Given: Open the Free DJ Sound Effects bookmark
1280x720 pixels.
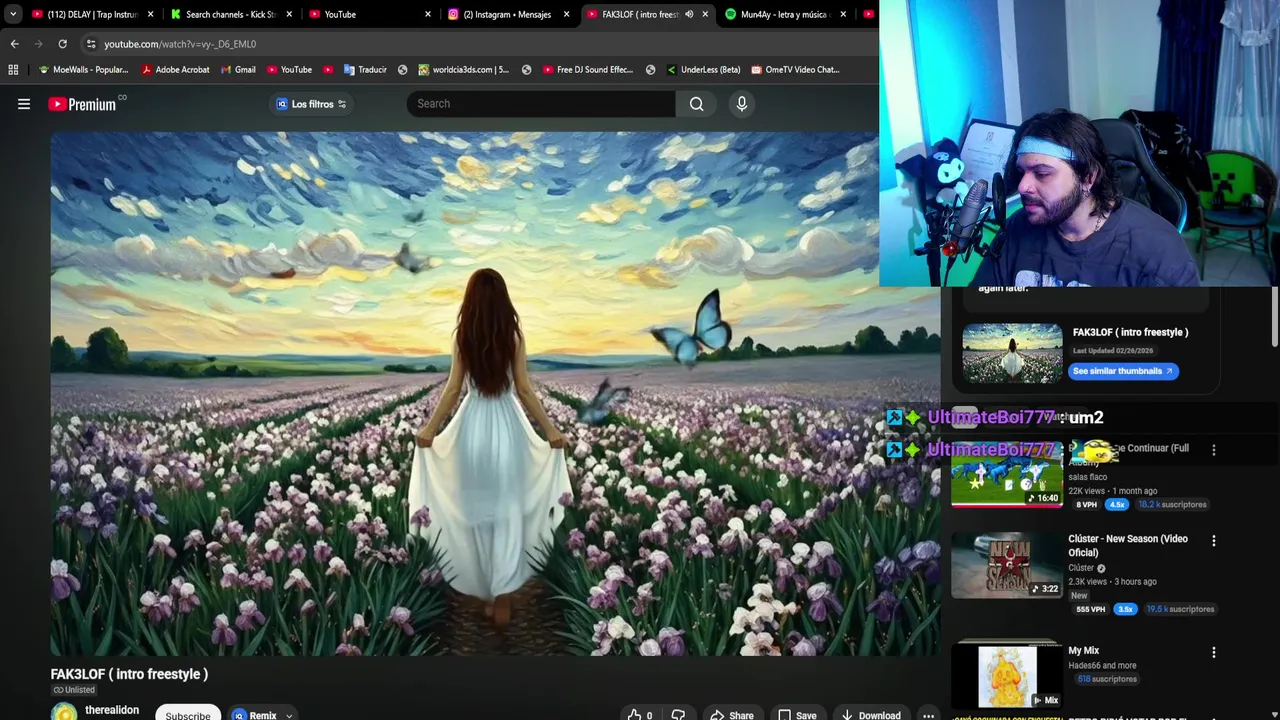Looking at the screenshot, I should 587,70.
